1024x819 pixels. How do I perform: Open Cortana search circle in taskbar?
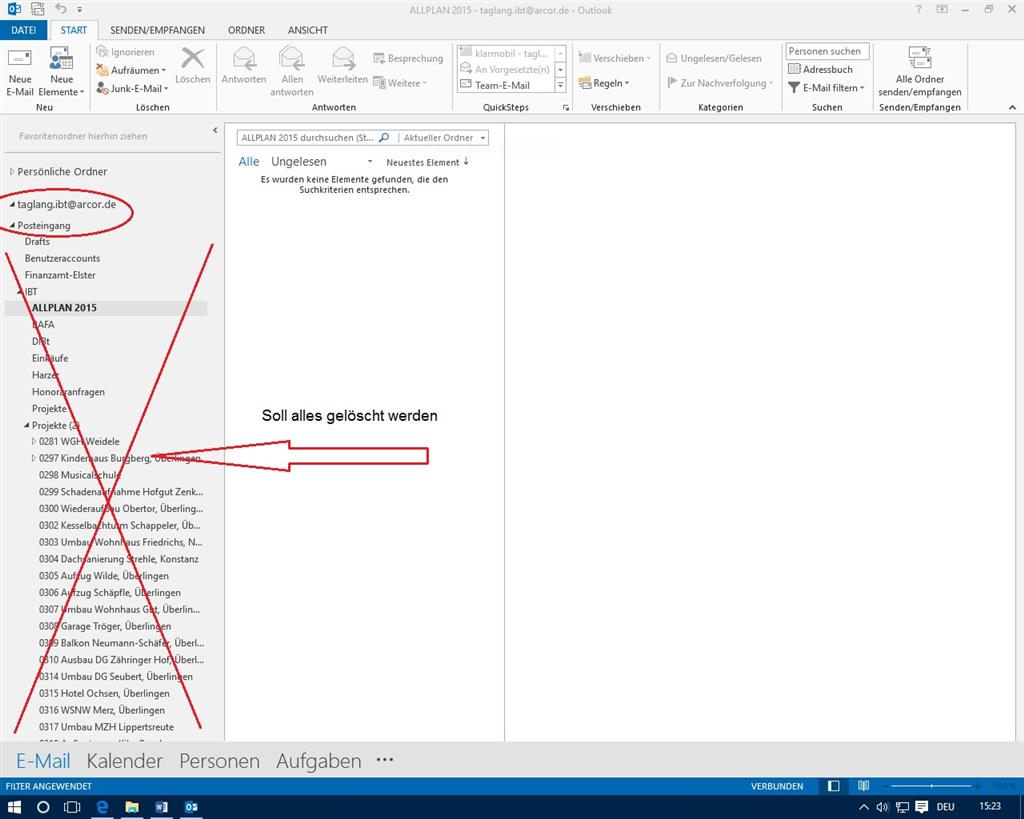click(x=42, y=807)
